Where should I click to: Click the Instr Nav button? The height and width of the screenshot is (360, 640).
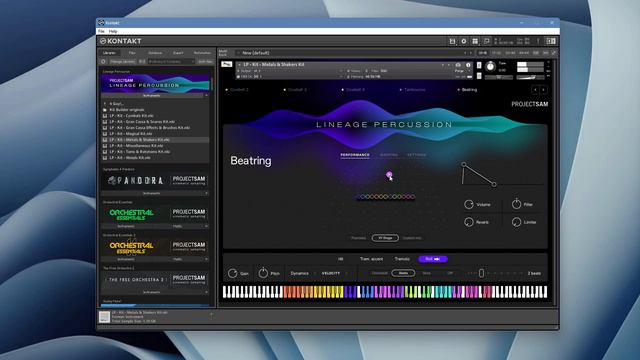[x=205, y=62]
